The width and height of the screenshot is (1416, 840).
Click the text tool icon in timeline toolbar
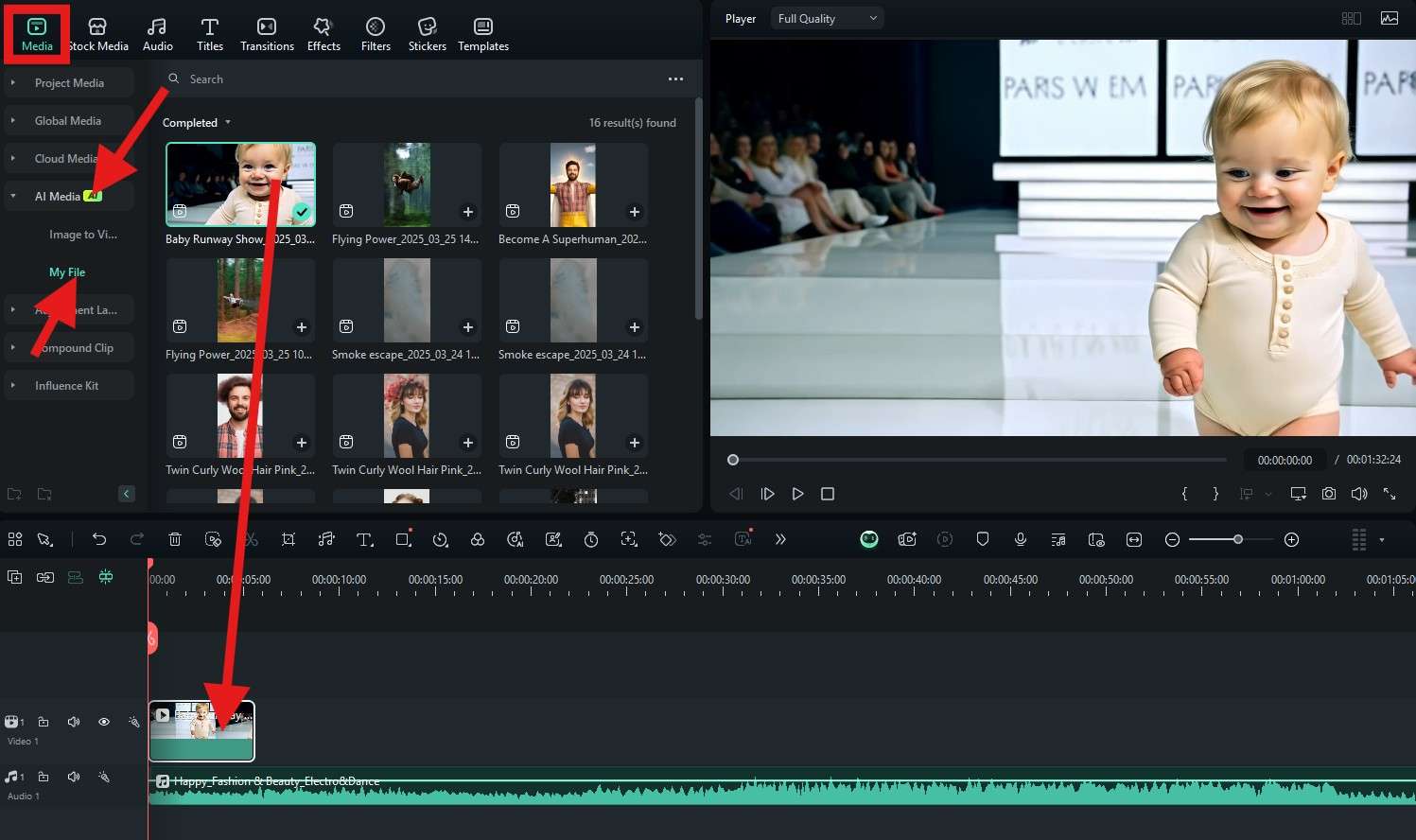click(x=364, y=539)
